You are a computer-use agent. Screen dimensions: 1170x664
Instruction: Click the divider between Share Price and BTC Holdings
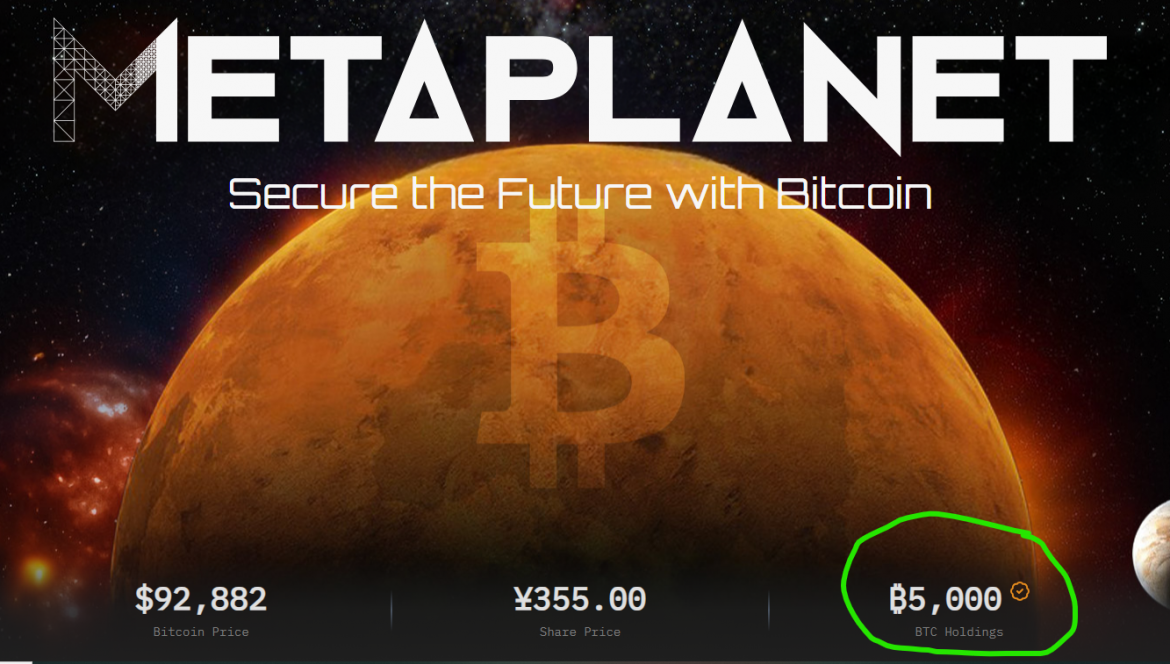[769, 608]
